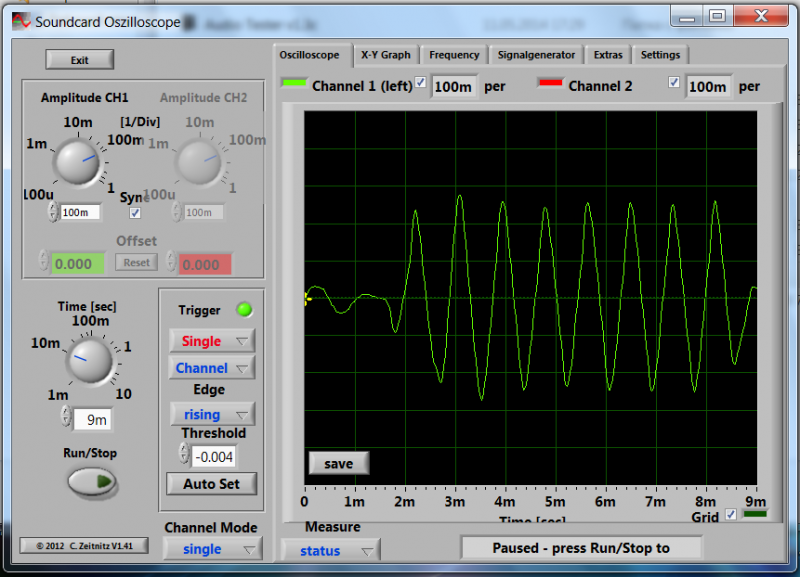Viewport: 800px width, 577px height.
Task: Minimize the Soundcard Oszilloscope window
Action: [x=687, y=16]
